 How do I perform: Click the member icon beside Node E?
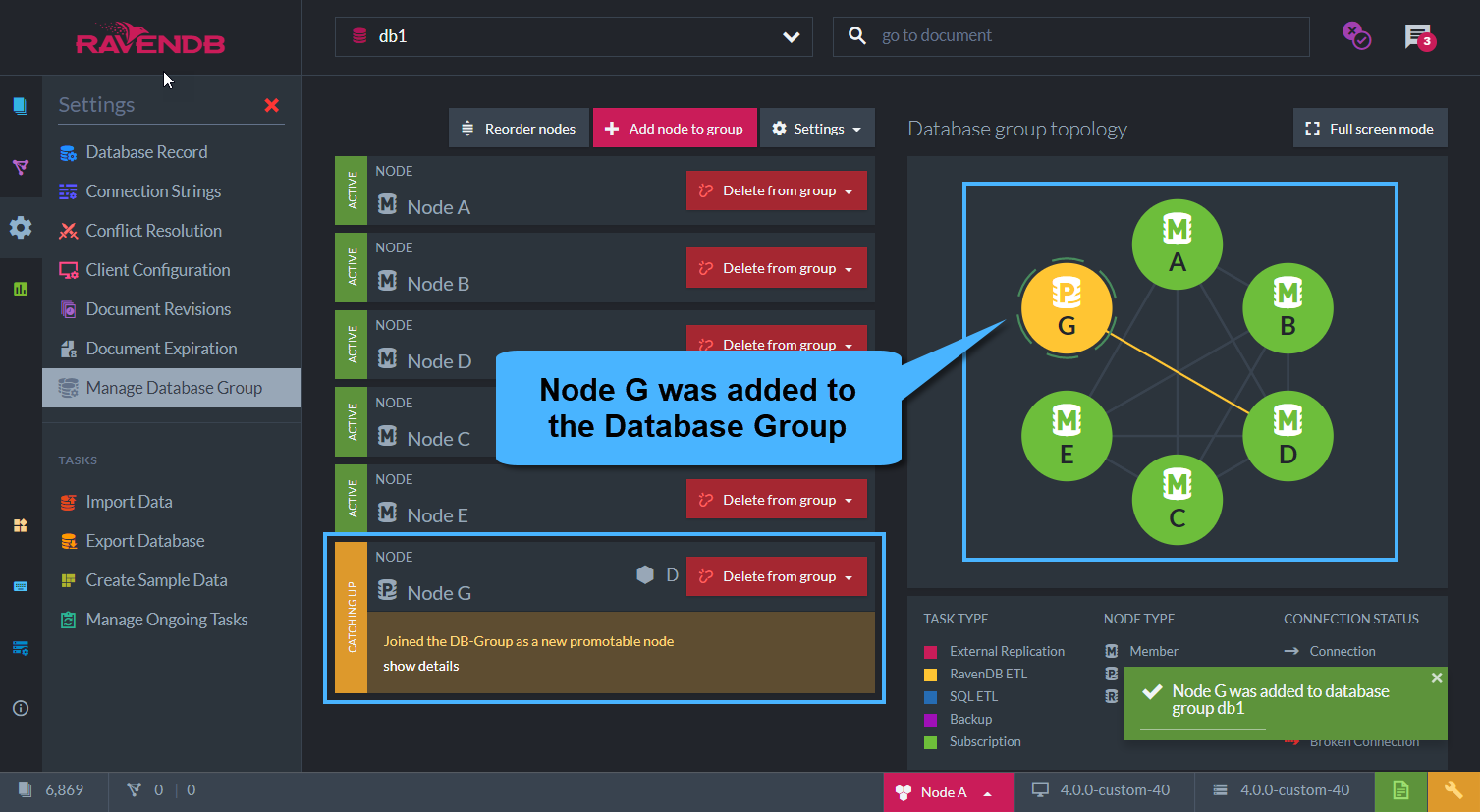point(388,513)
